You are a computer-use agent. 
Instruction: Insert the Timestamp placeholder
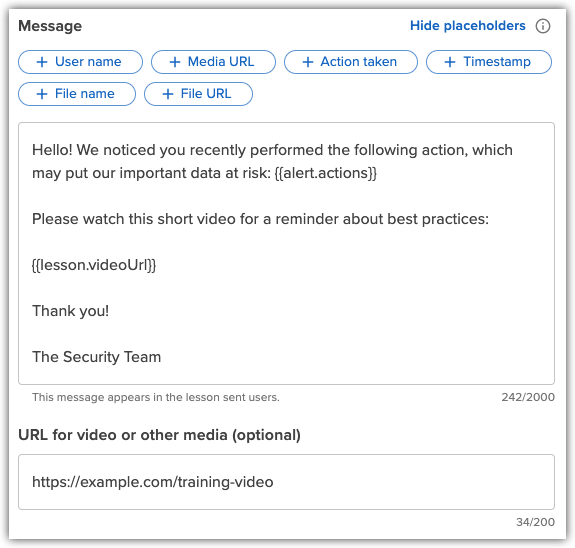coord(488,62)
